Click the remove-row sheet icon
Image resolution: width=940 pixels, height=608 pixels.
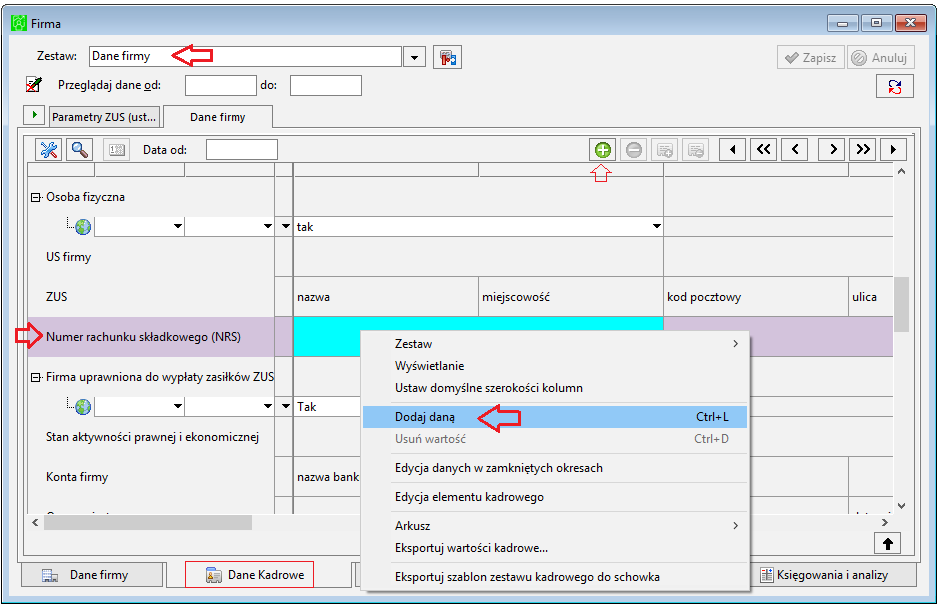(x=696, y=150)
